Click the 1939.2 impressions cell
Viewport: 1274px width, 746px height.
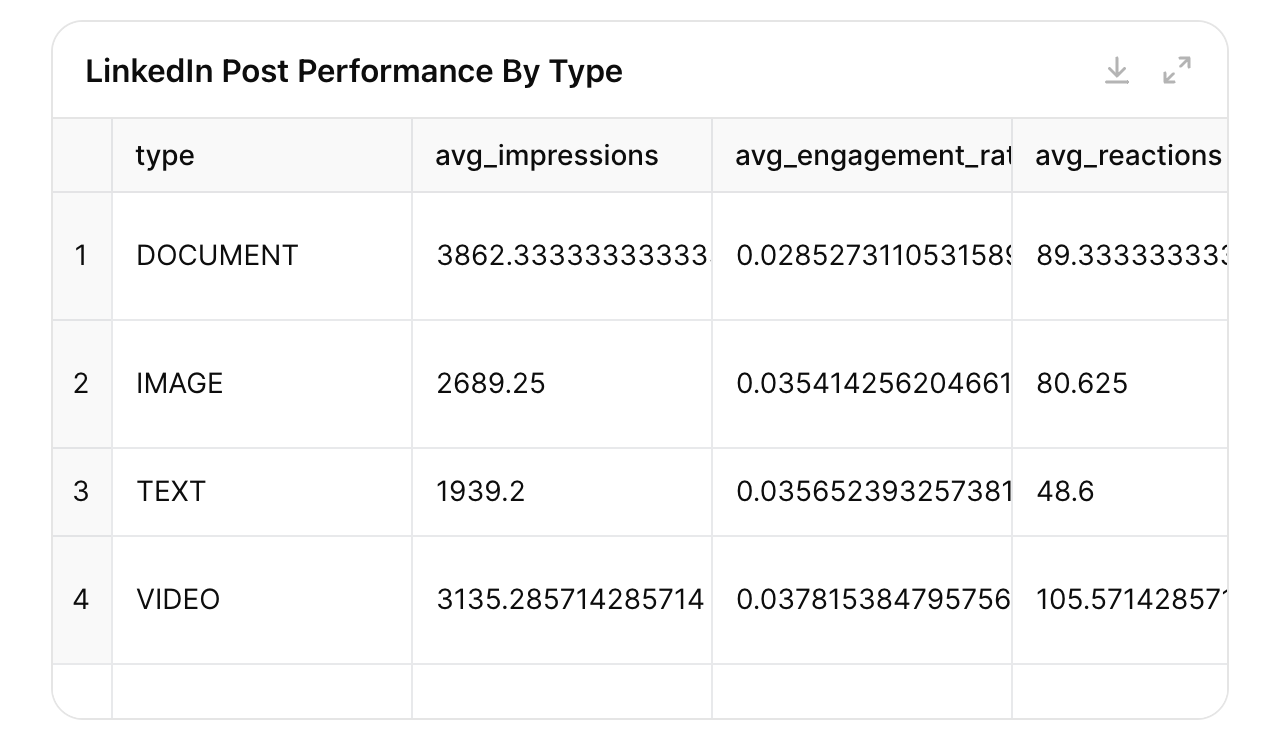click(x=481, y=492)
